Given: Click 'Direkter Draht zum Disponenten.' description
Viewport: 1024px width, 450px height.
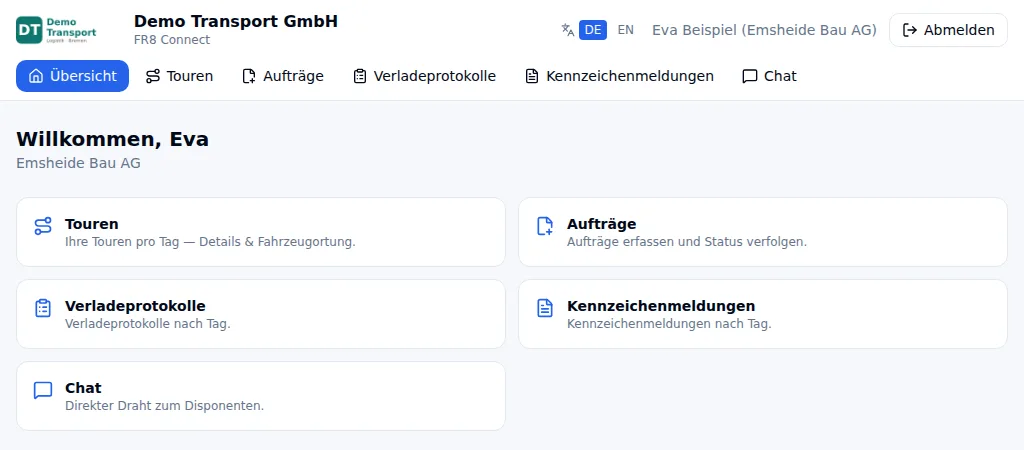Looking at the screenshot, I should [165, 406].
